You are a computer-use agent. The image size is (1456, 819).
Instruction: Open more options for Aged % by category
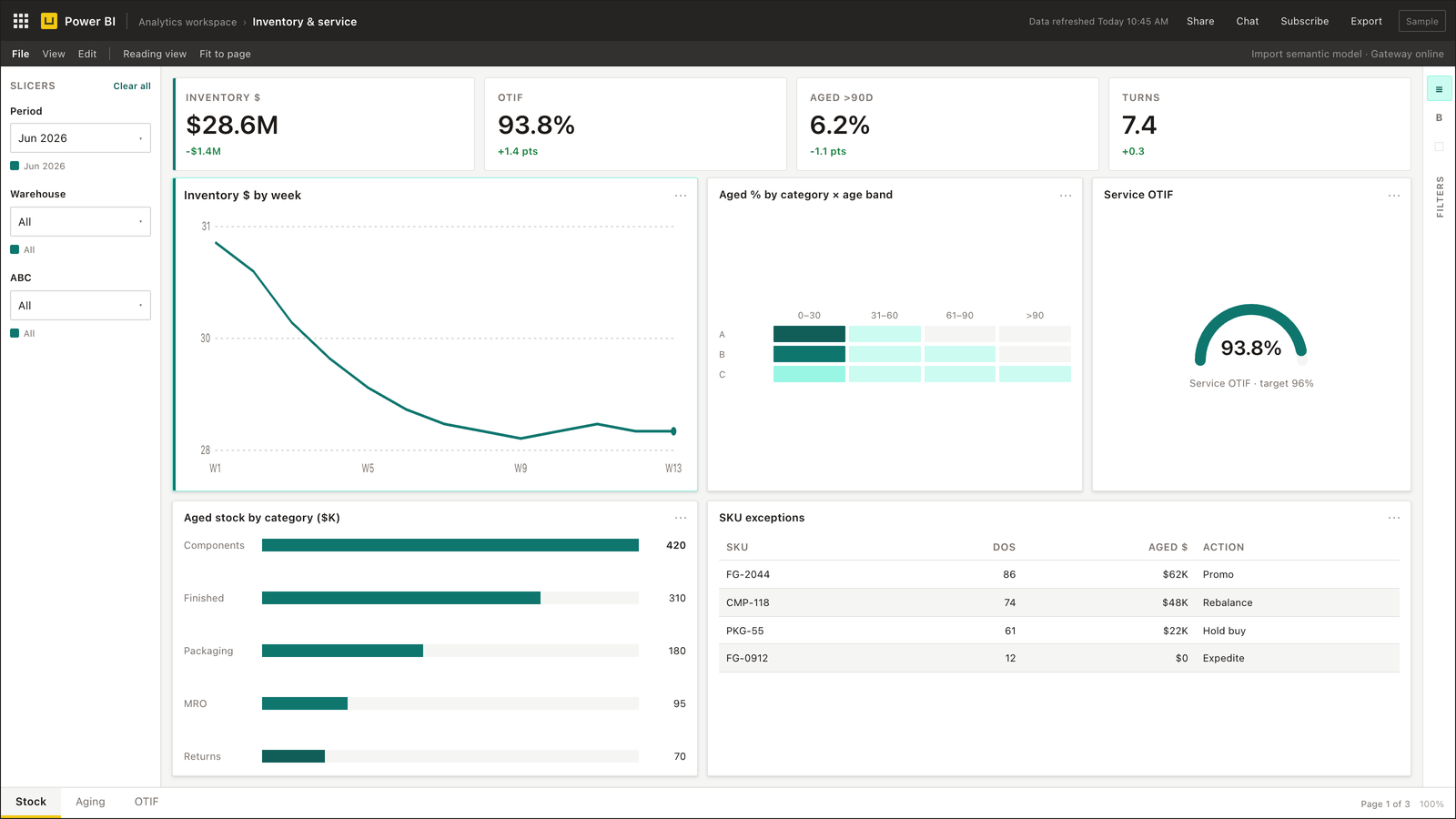coord(1066,196)
